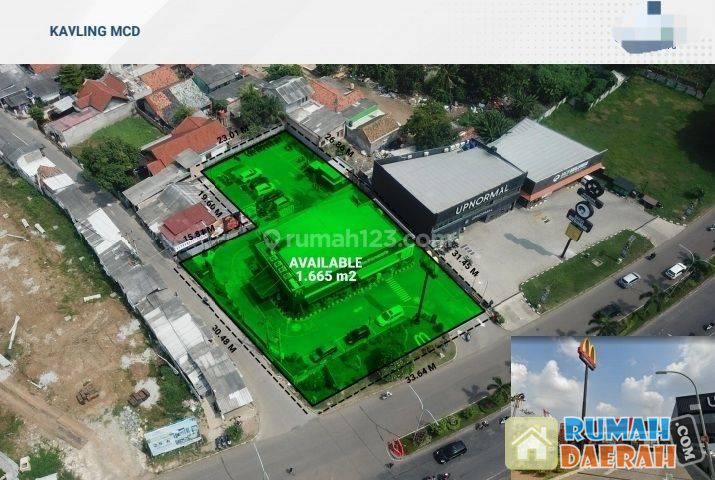Click the McDonald's M logo on the green lot
715x480 pixels.
pos(421,339)
